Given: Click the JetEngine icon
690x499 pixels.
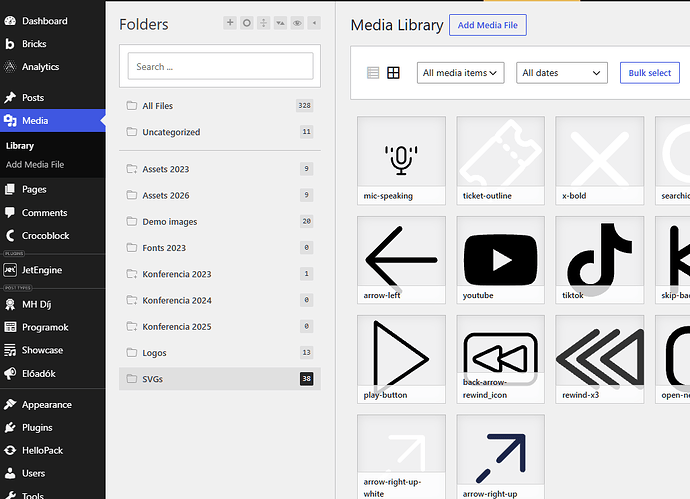Looking at the screenshot, I should [10, 270].
